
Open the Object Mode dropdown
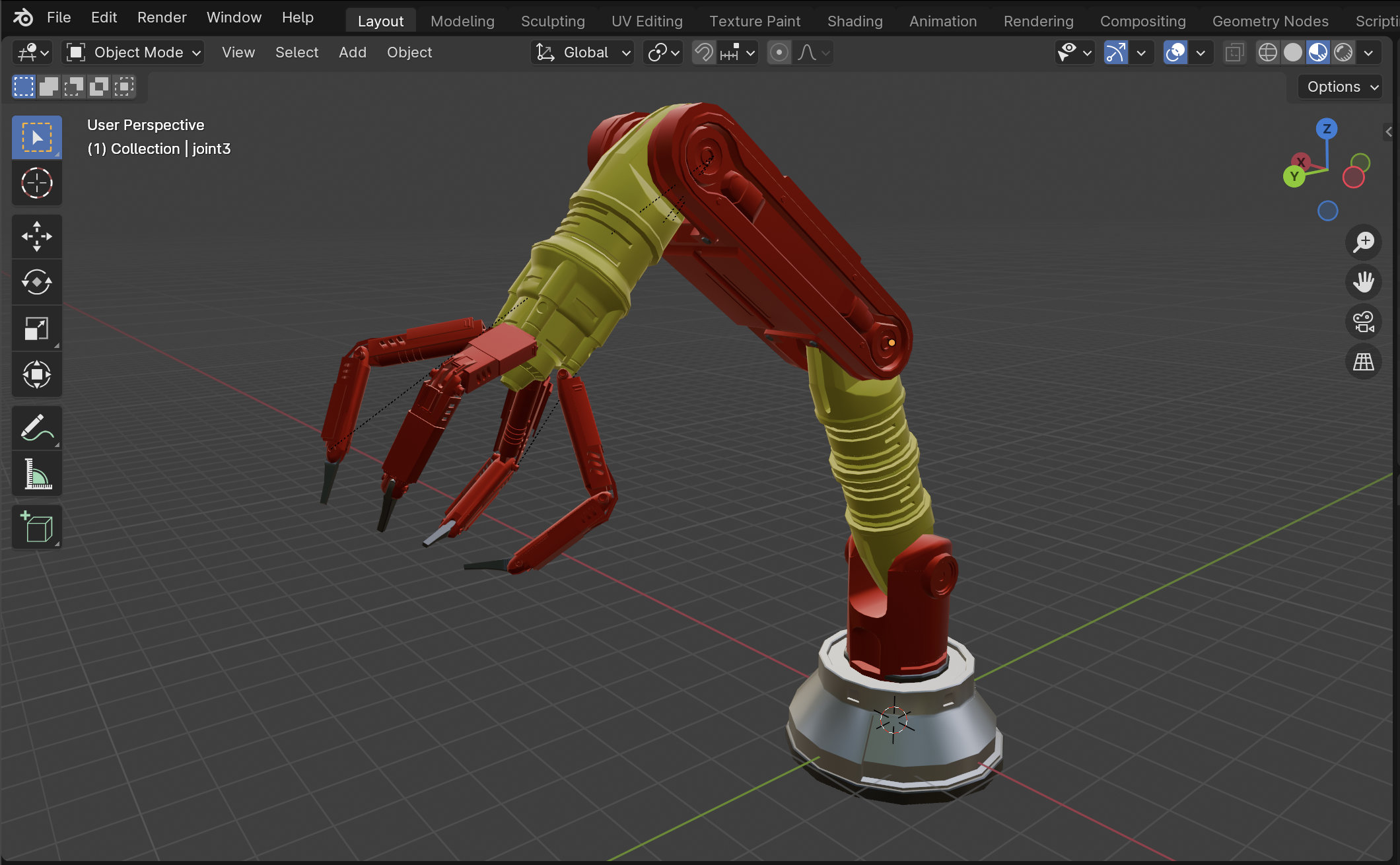pos(133,52)
